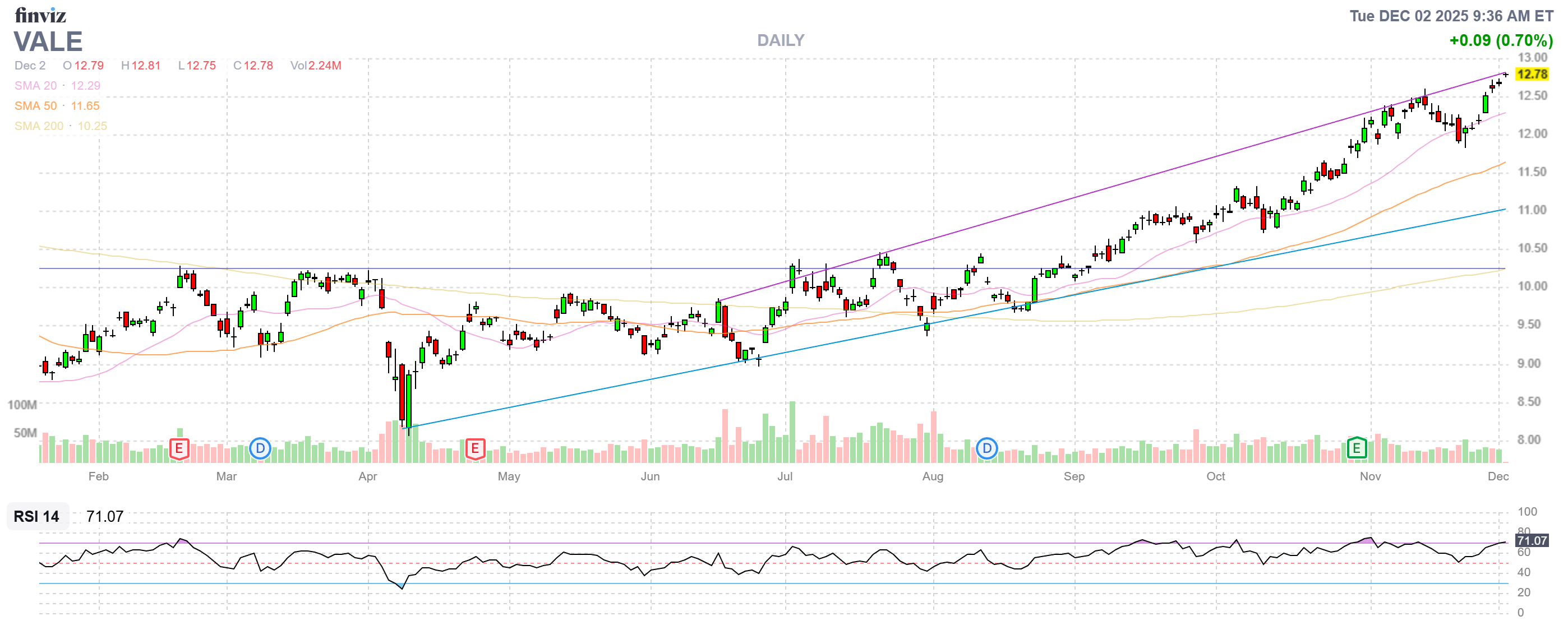
Task: Click the green earnings E marker near November
Action: pos(1356,449)
